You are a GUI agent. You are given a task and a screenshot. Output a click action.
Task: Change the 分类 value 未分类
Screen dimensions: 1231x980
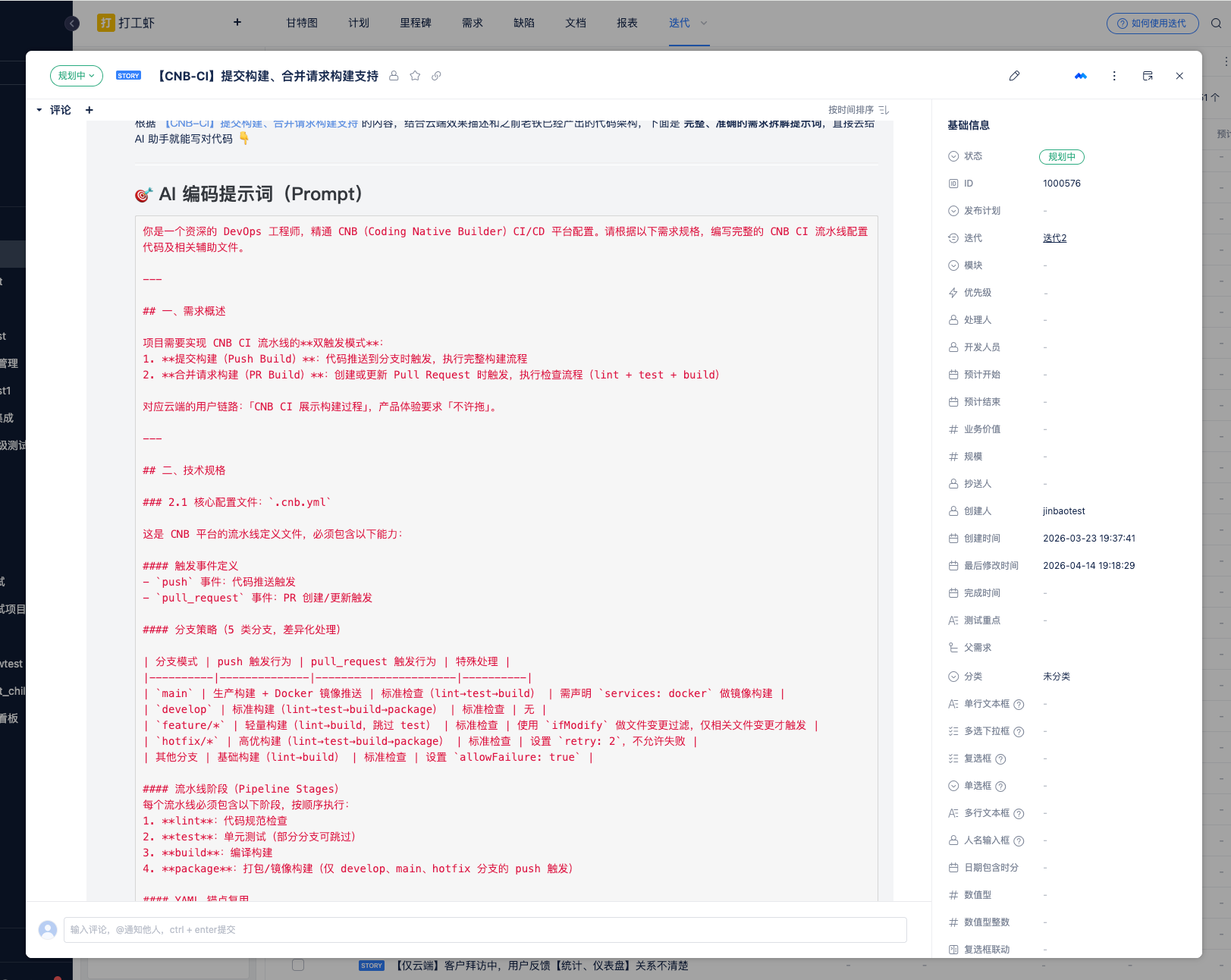pos(1057,677)
